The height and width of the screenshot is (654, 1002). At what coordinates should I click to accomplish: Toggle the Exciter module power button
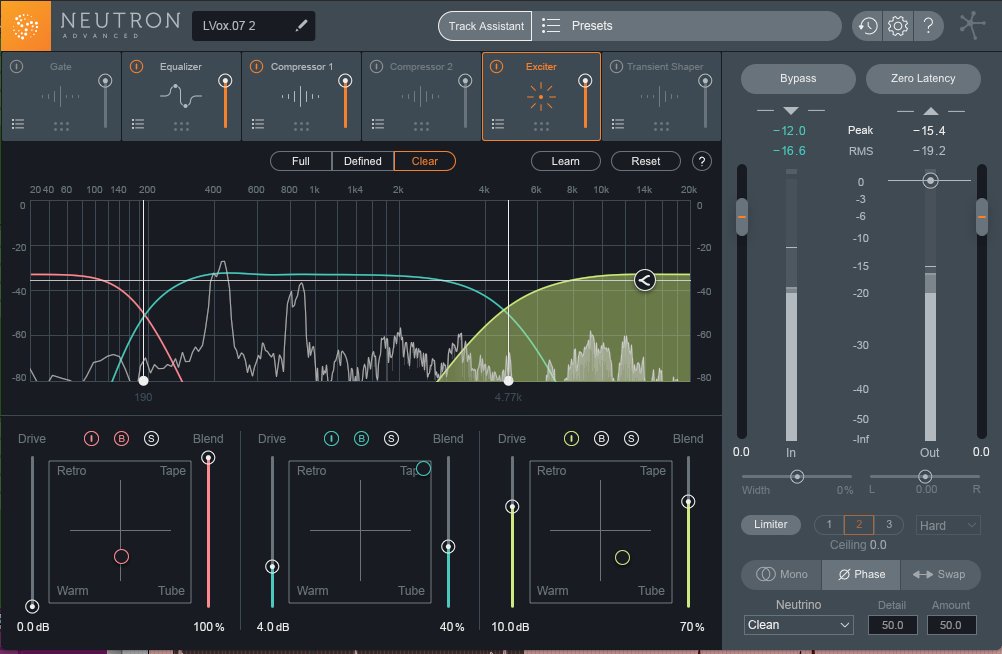click(x=497, y=66)
